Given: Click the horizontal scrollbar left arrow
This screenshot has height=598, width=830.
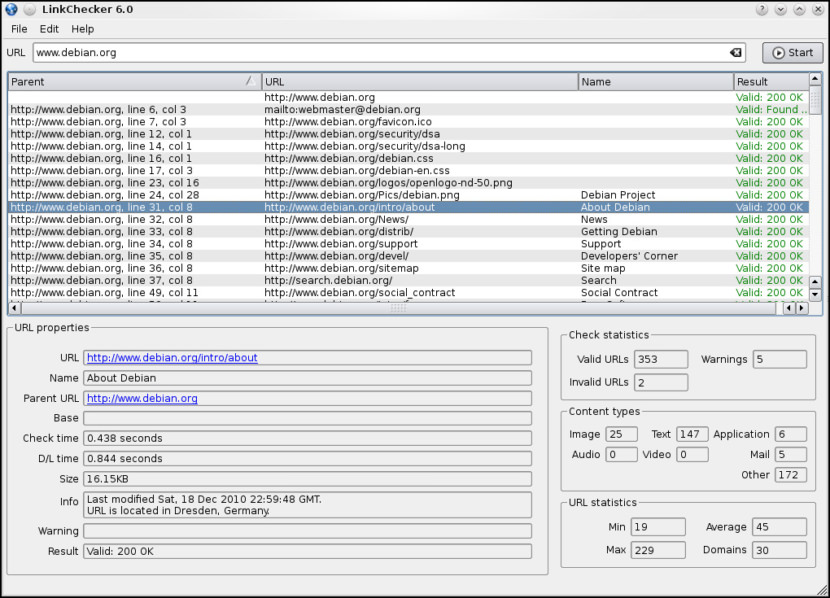Looking at the screenshot, I should point(14,307).
